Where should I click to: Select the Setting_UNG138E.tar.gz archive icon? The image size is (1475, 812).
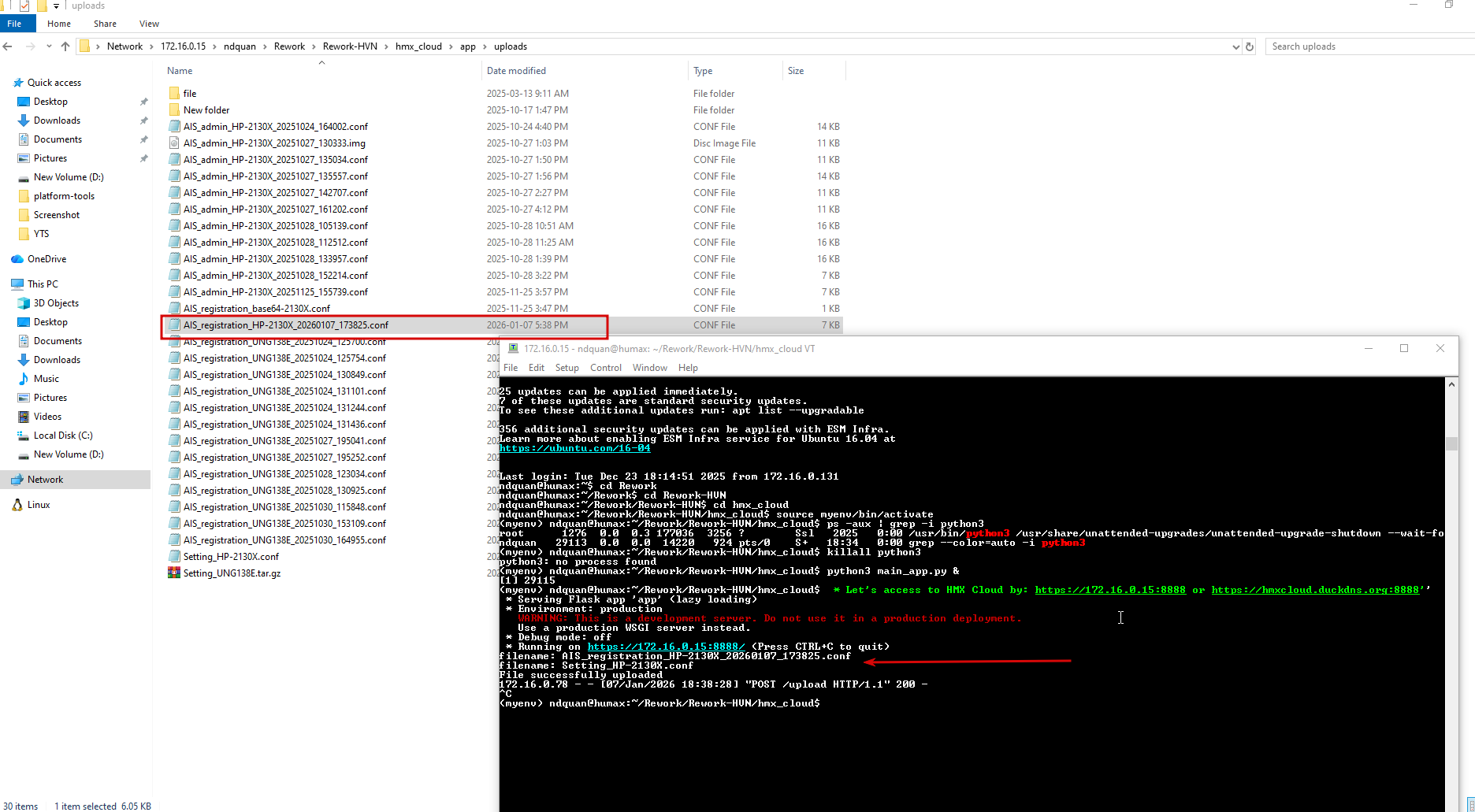coord(174,573)
